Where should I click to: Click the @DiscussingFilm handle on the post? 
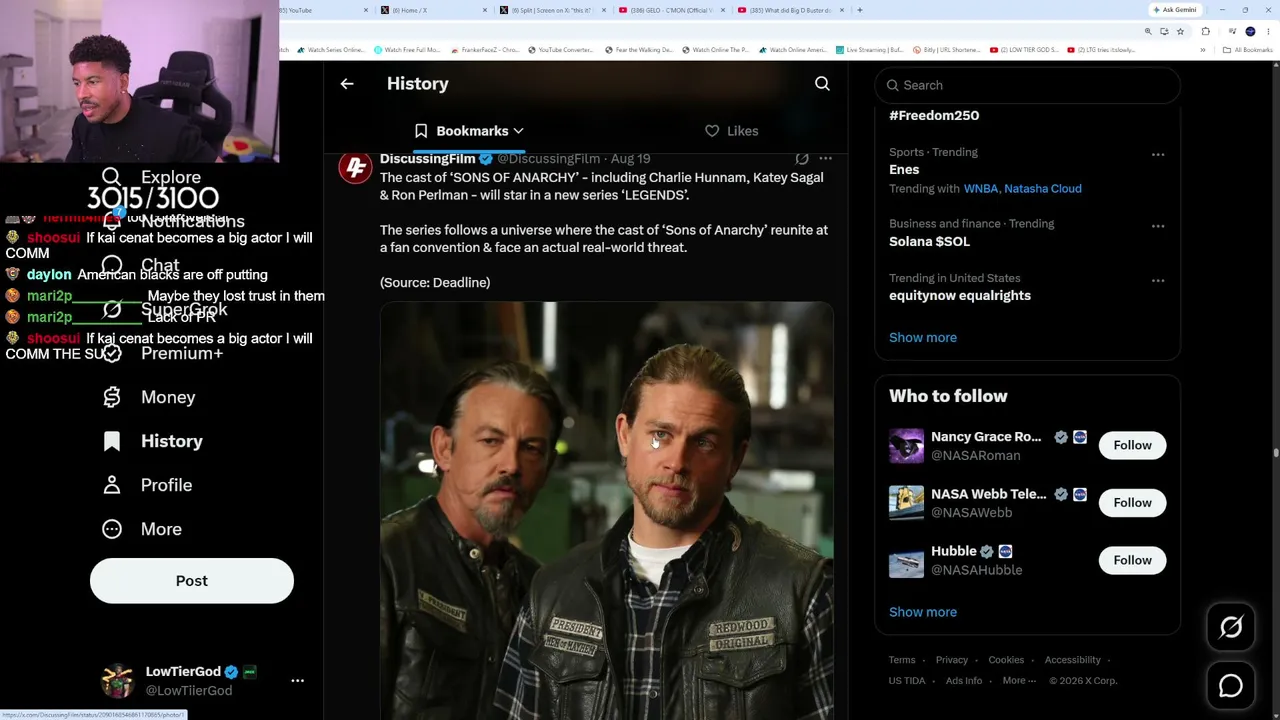pos(549,159)
